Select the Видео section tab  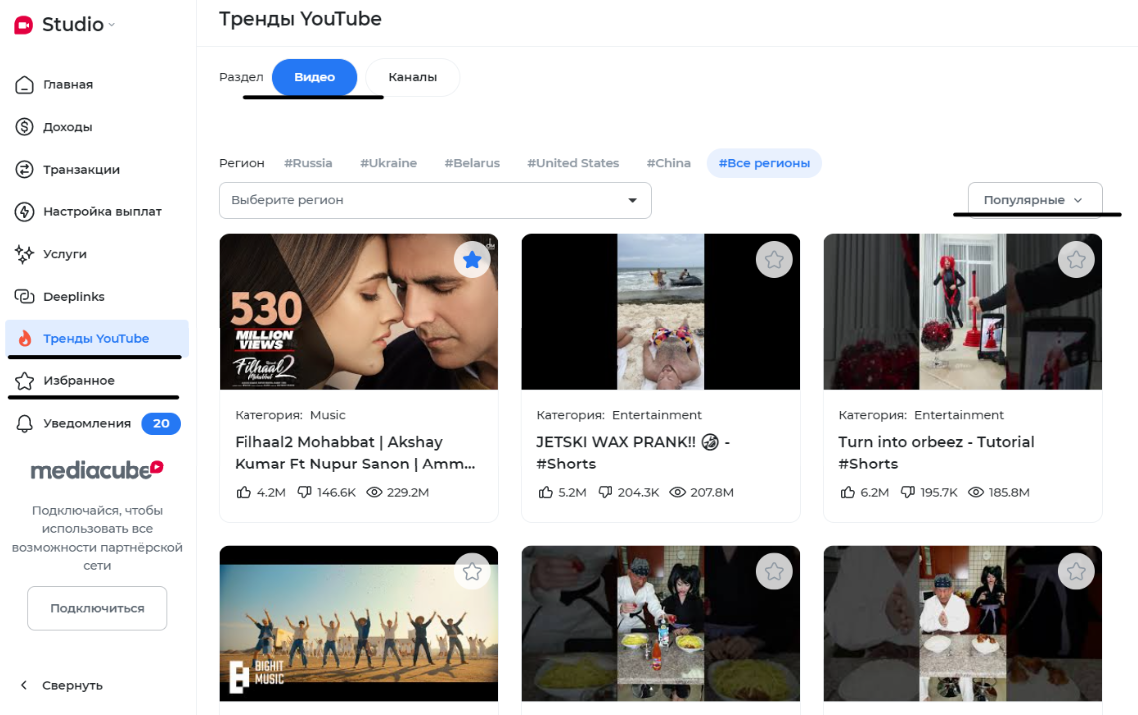[x=314, y=77]
